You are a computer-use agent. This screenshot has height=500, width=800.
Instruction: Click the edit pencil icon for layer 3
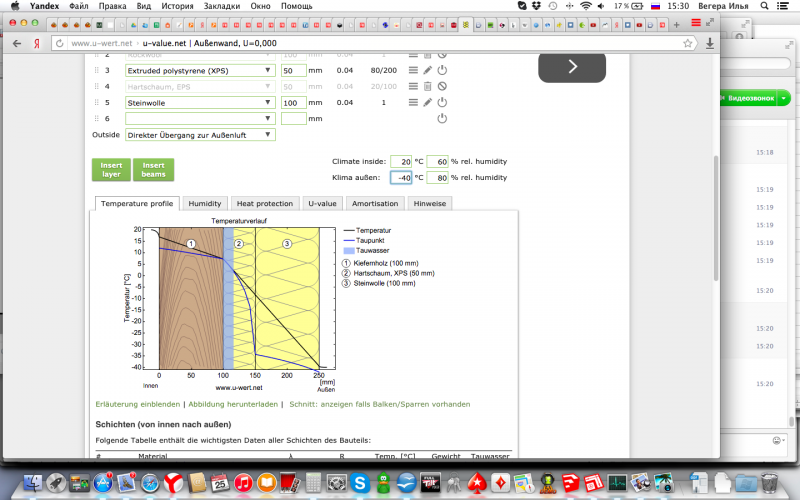[428, 70]
